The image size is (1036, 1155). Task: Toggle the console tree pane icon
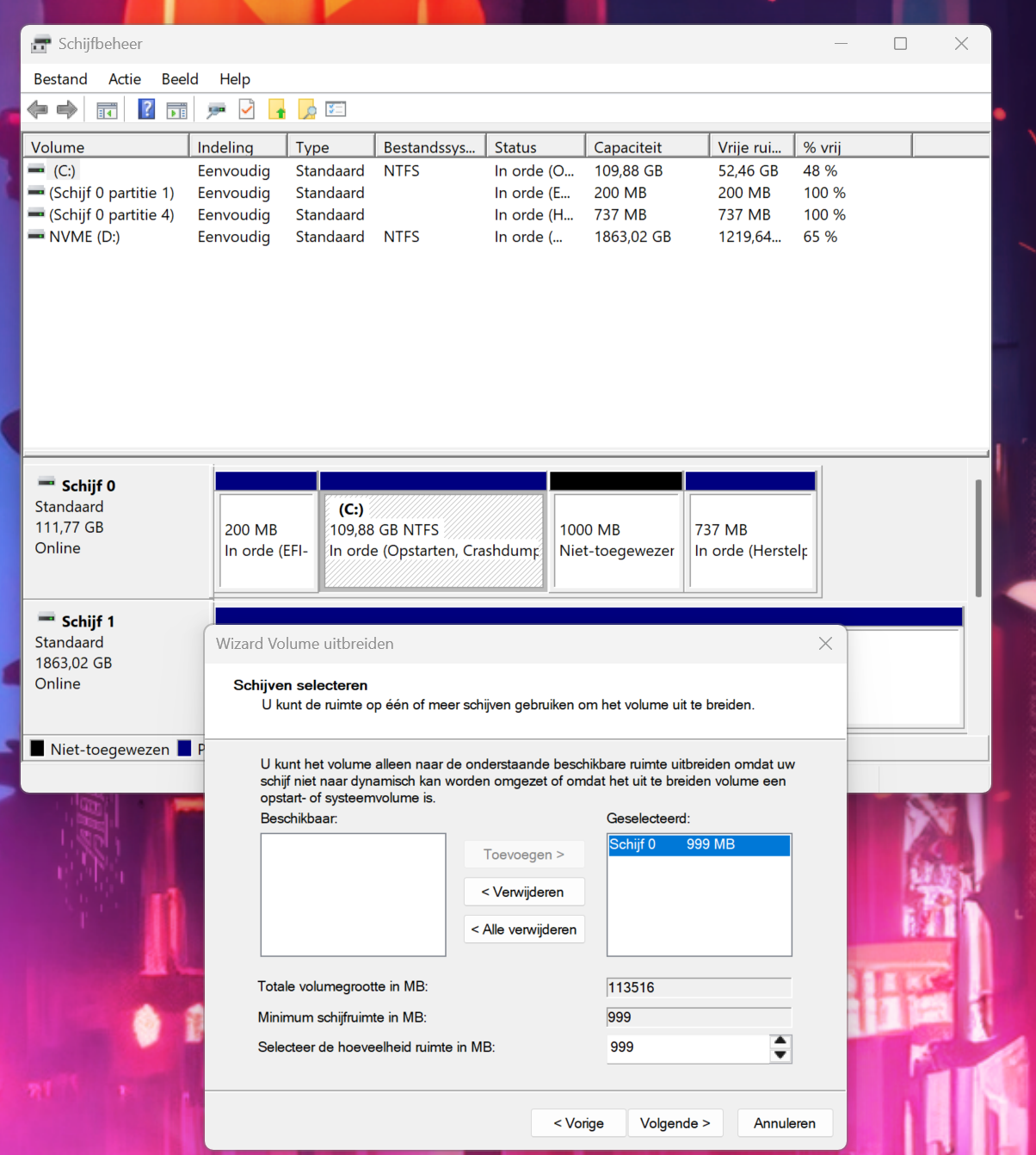click(107, 110)
